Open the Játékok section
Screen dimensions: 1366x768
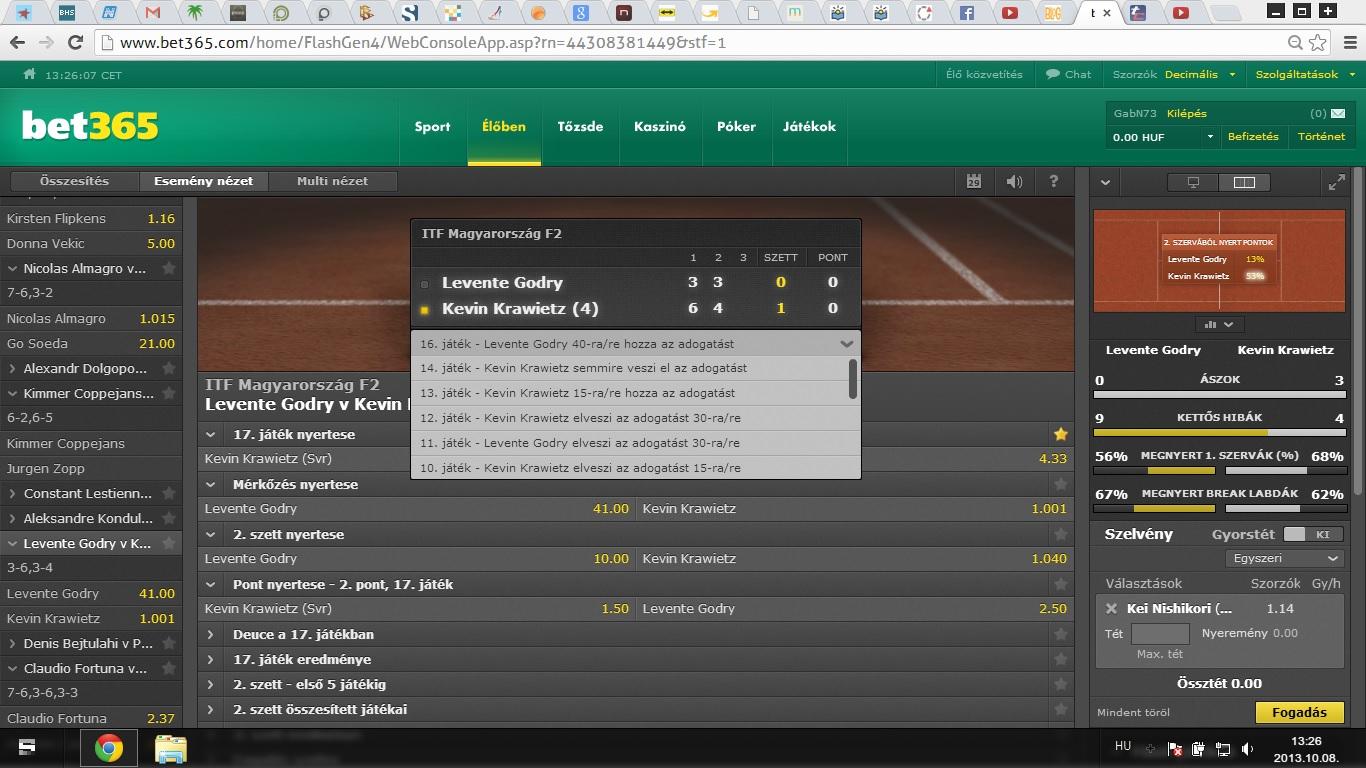[x=809, y=127]
